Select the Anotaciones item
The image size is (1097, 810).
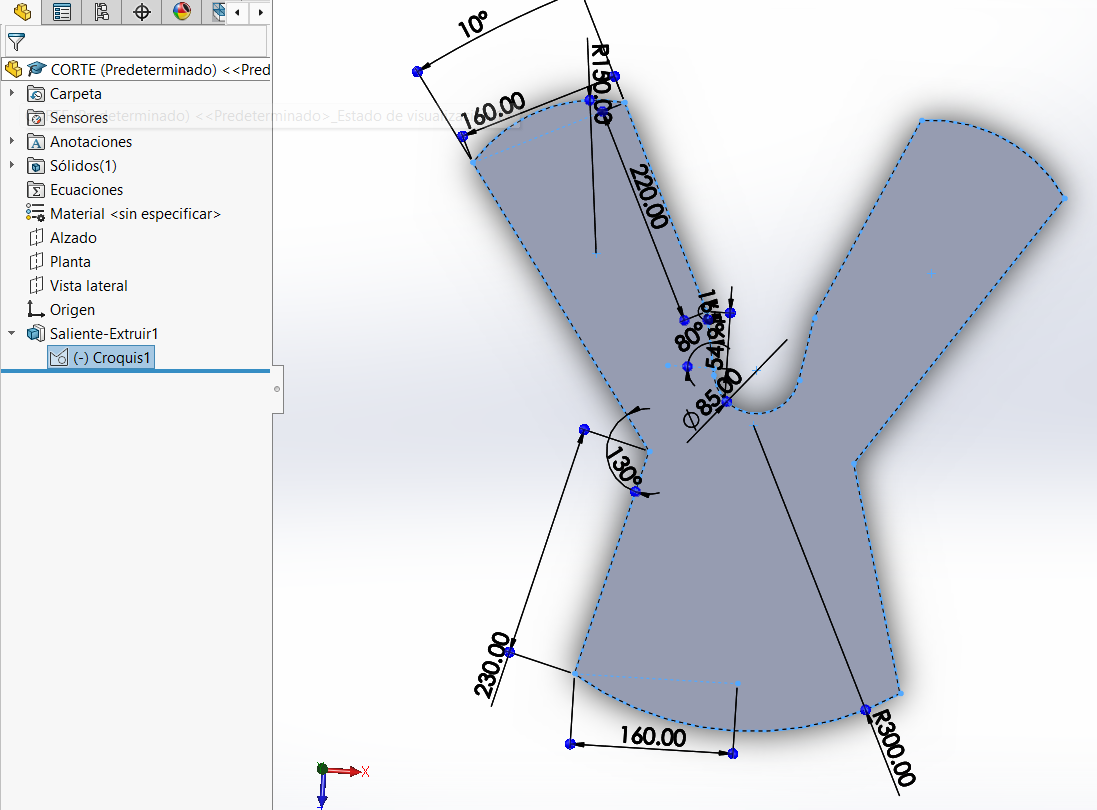tap(91, 141)
